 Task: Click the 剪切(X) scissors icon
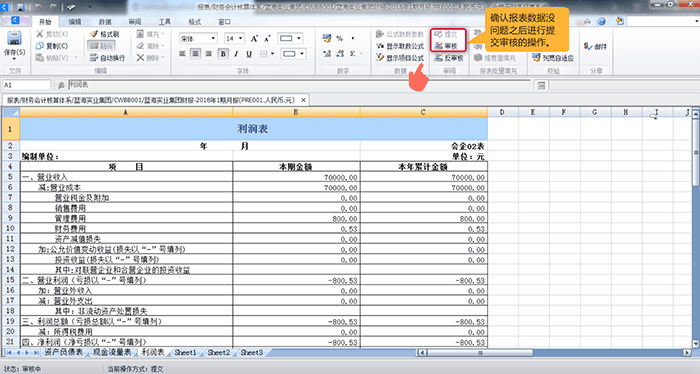[x=40, y=34]
